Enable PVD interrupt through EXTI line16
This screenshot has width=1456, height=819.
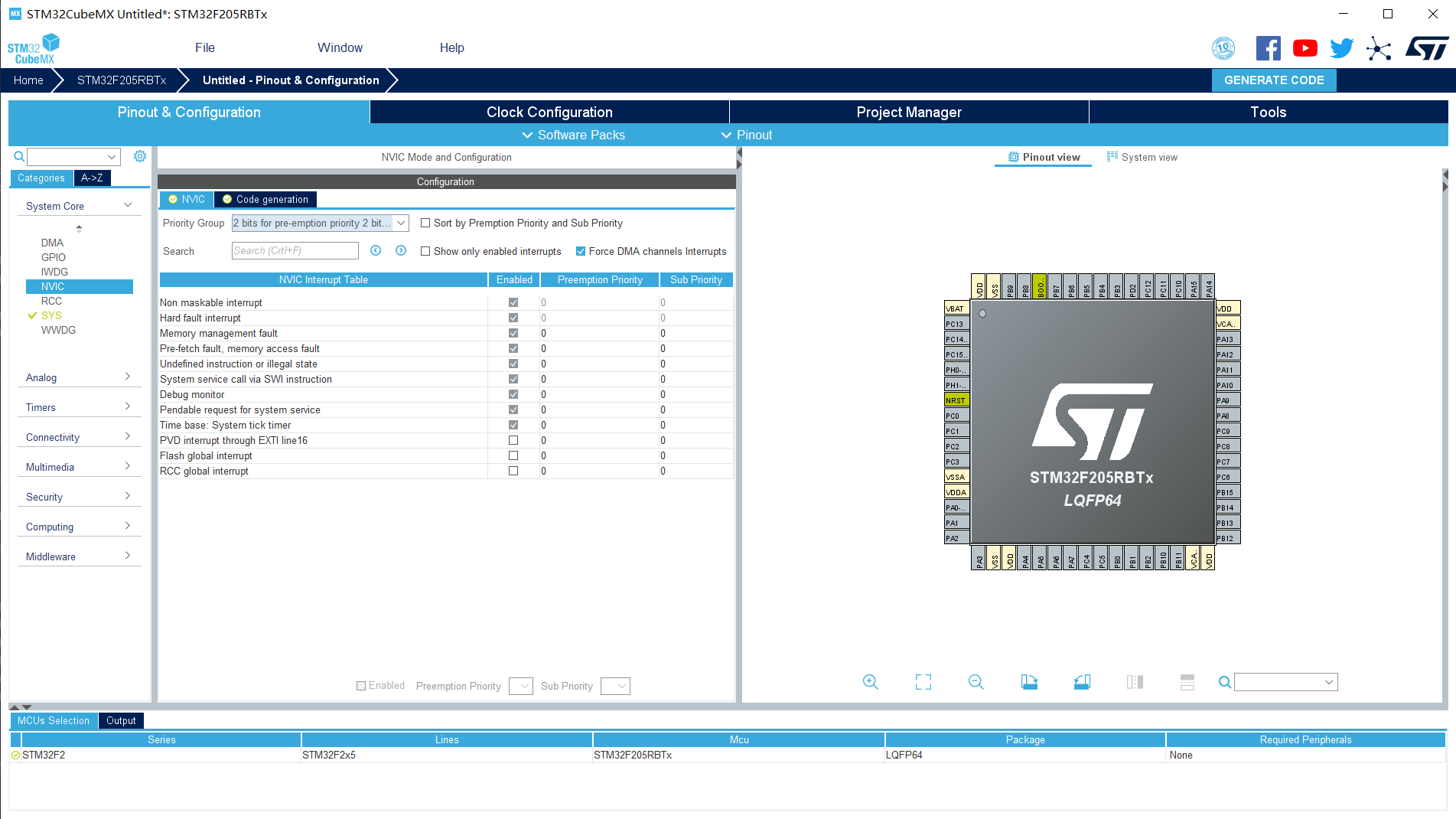pyautogui.click(x=513, y=440)
